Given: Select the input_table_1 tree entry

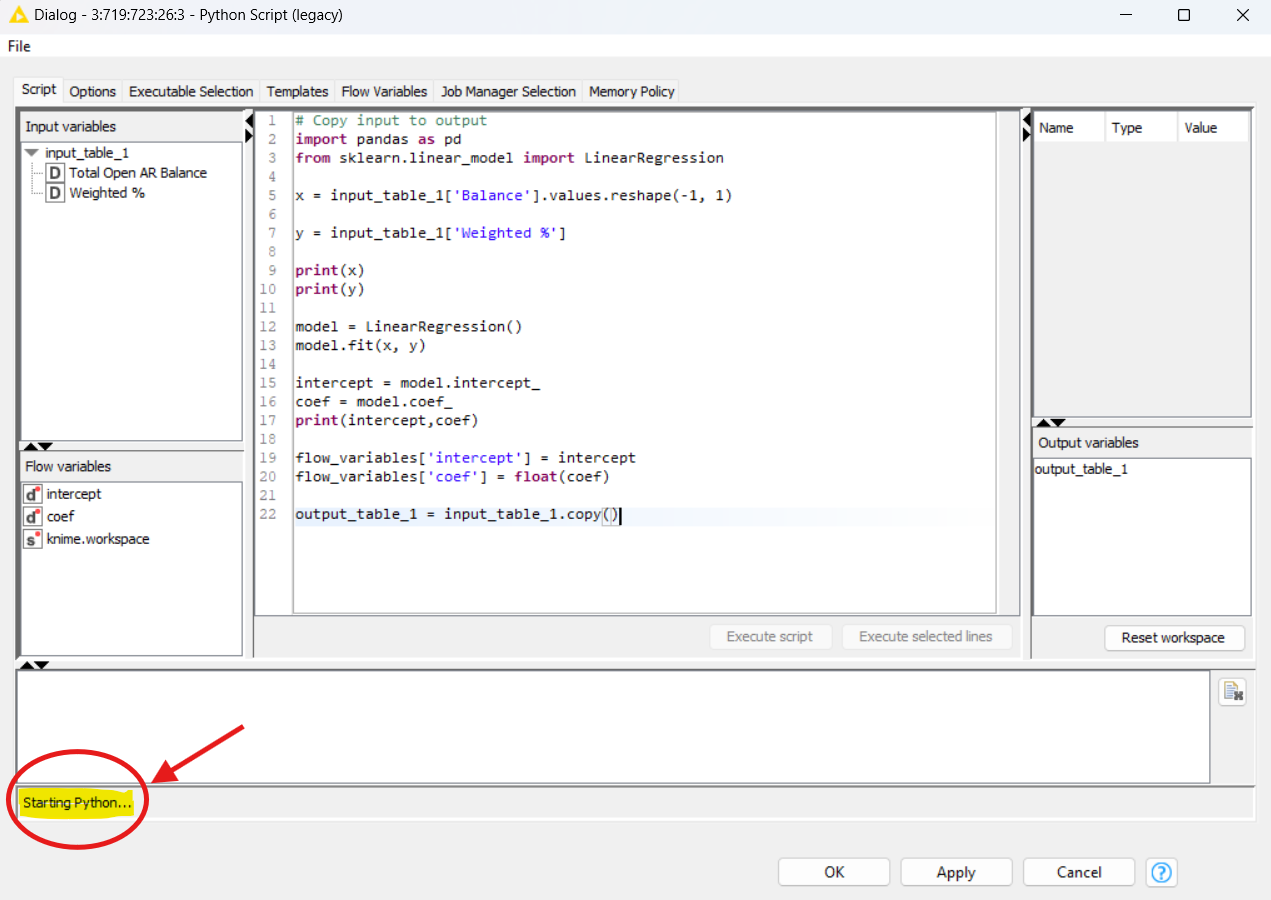Looking at the screenshot, I should 87,153.
